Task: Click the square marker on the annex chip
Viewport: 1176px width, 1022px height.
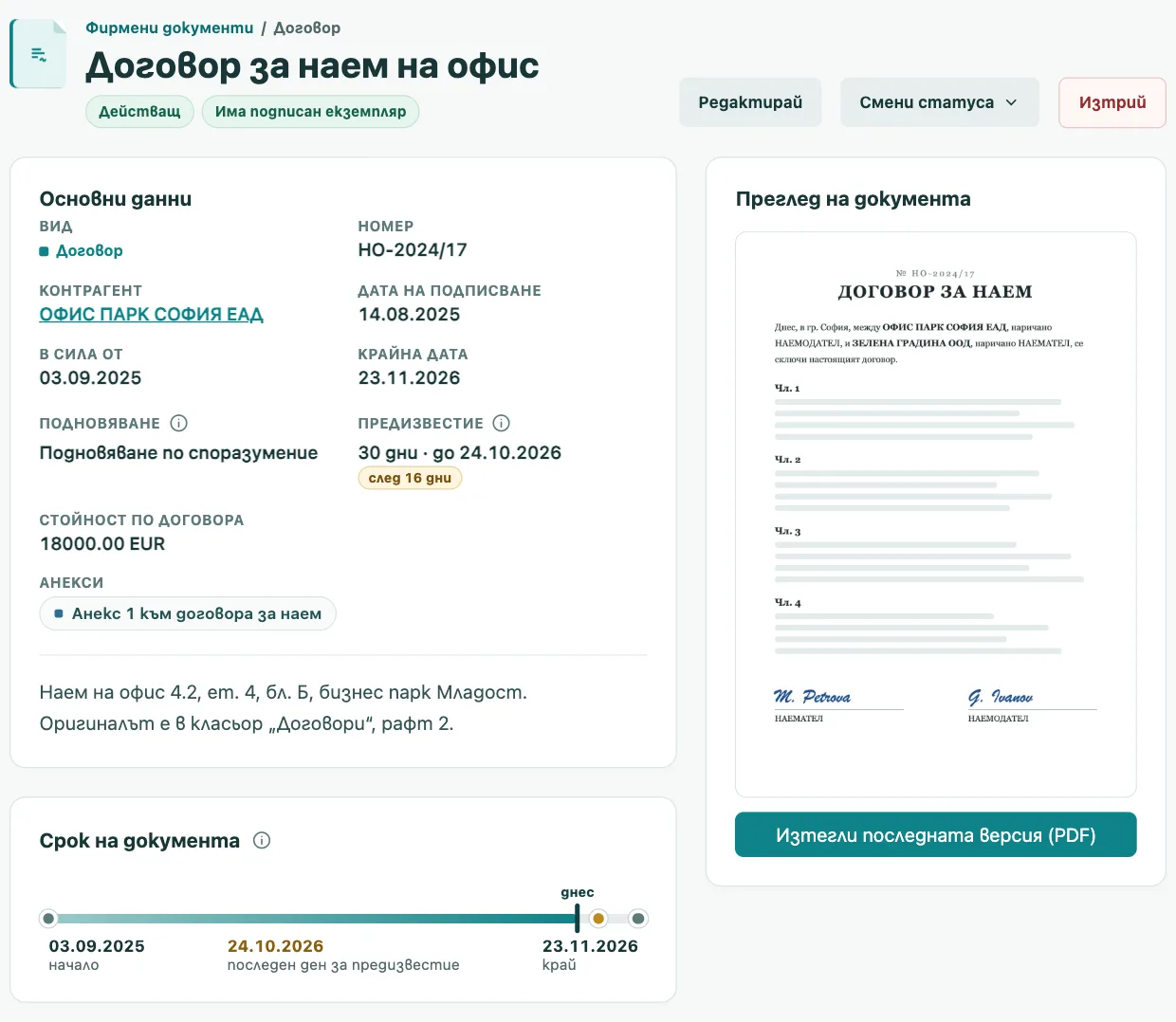Action: tap(59, 613)
